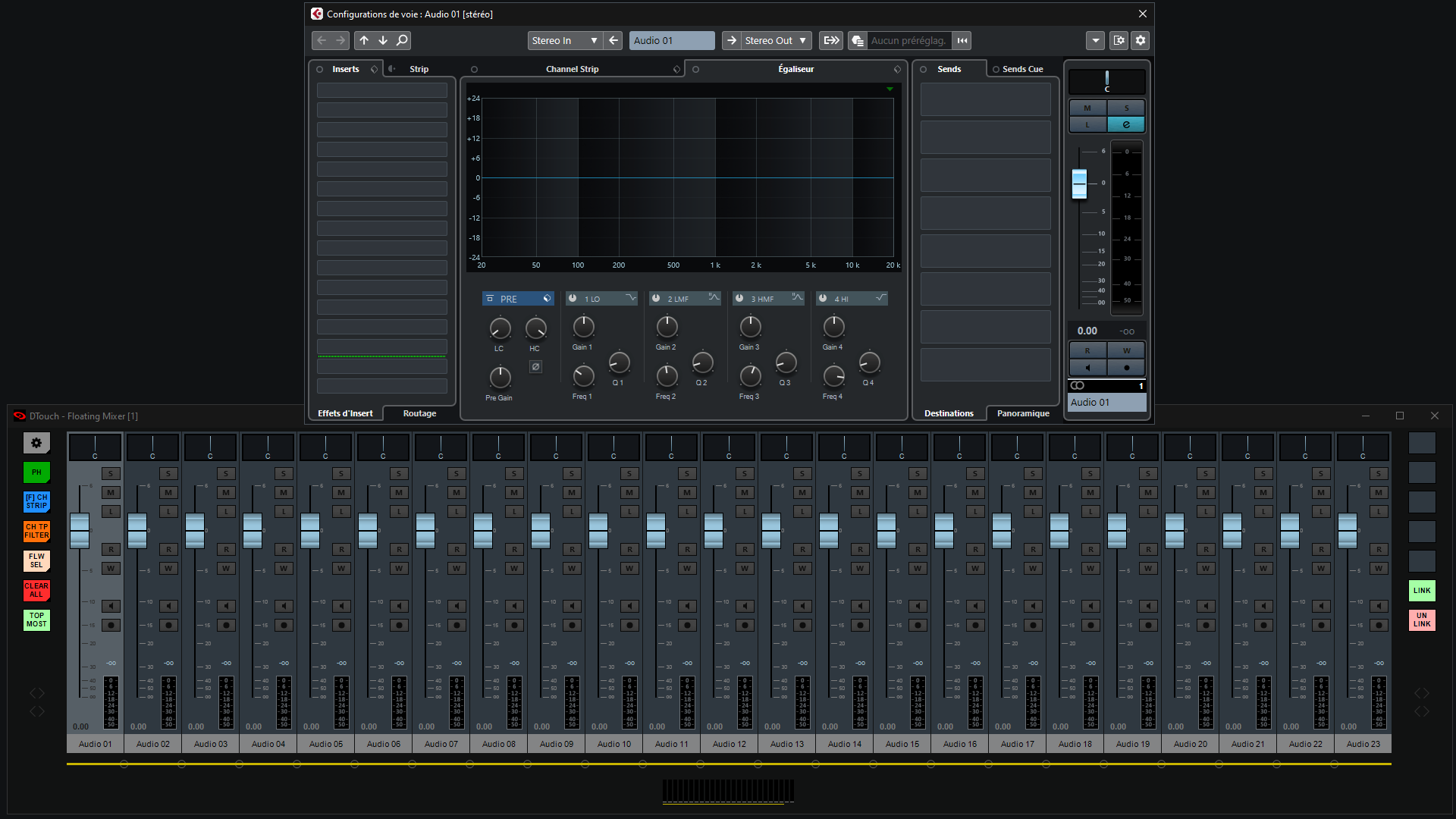Open channel settings gear icon
The height and width of the screenshot is (819, 1456).
click(x=1141, y=40)
